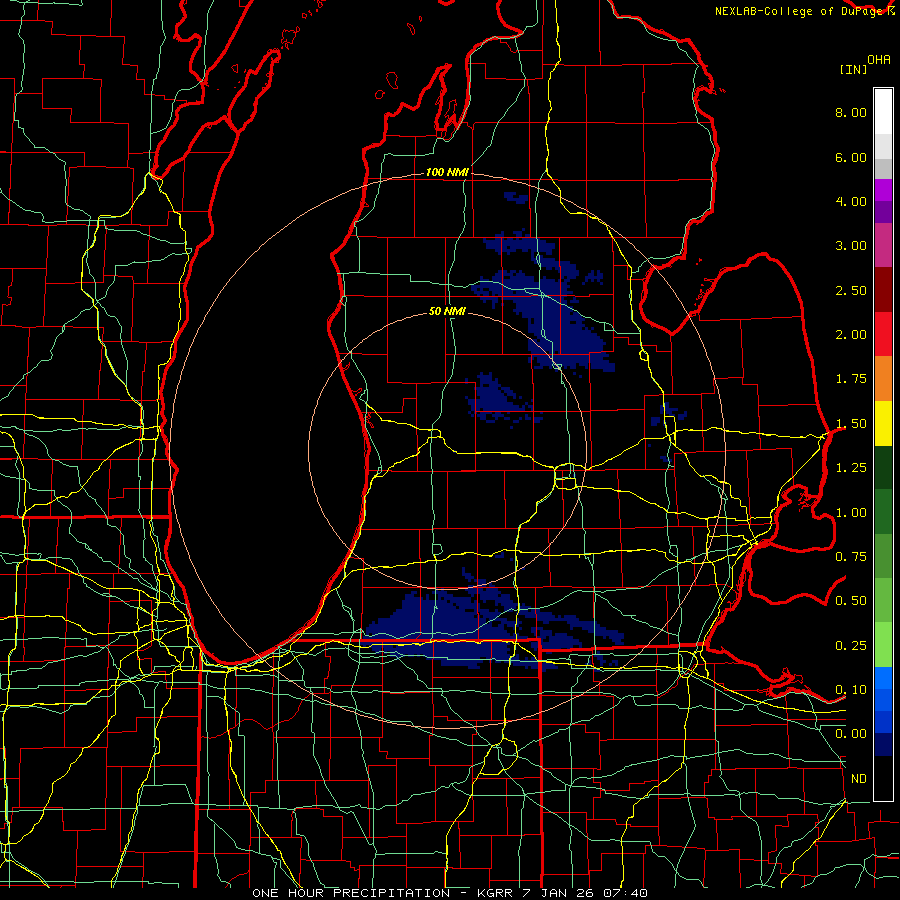Click the dark red 2.50 swatch

pyautogui.click(x=883, y=290)
